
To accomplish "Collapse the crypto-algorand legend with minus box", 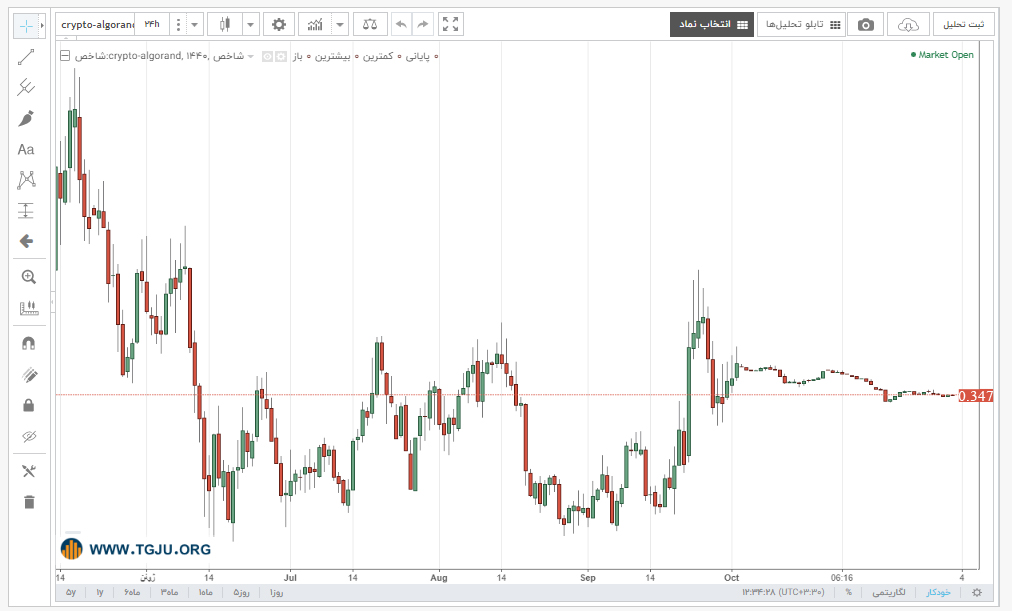I will click(65, 55).
